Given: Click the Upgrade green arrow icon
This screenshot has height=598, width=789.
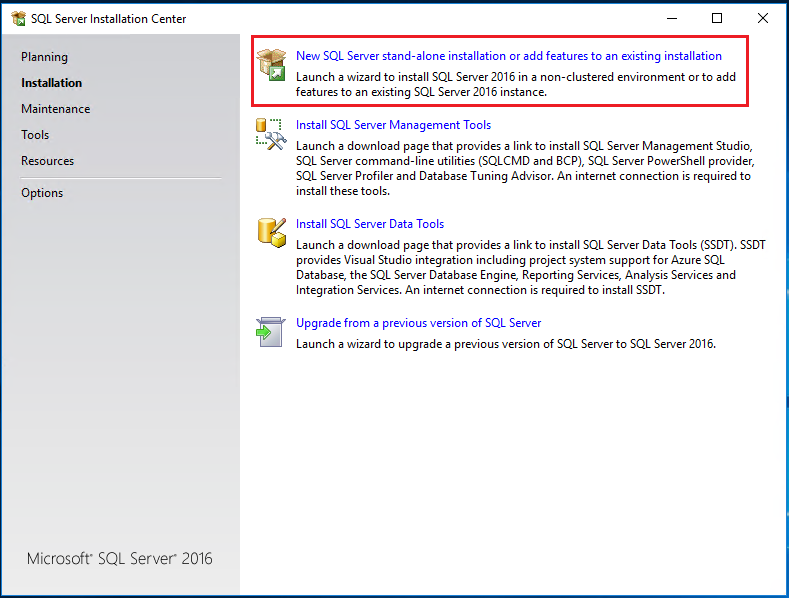Looking at the screenshot, I should [x=271, y=332].
